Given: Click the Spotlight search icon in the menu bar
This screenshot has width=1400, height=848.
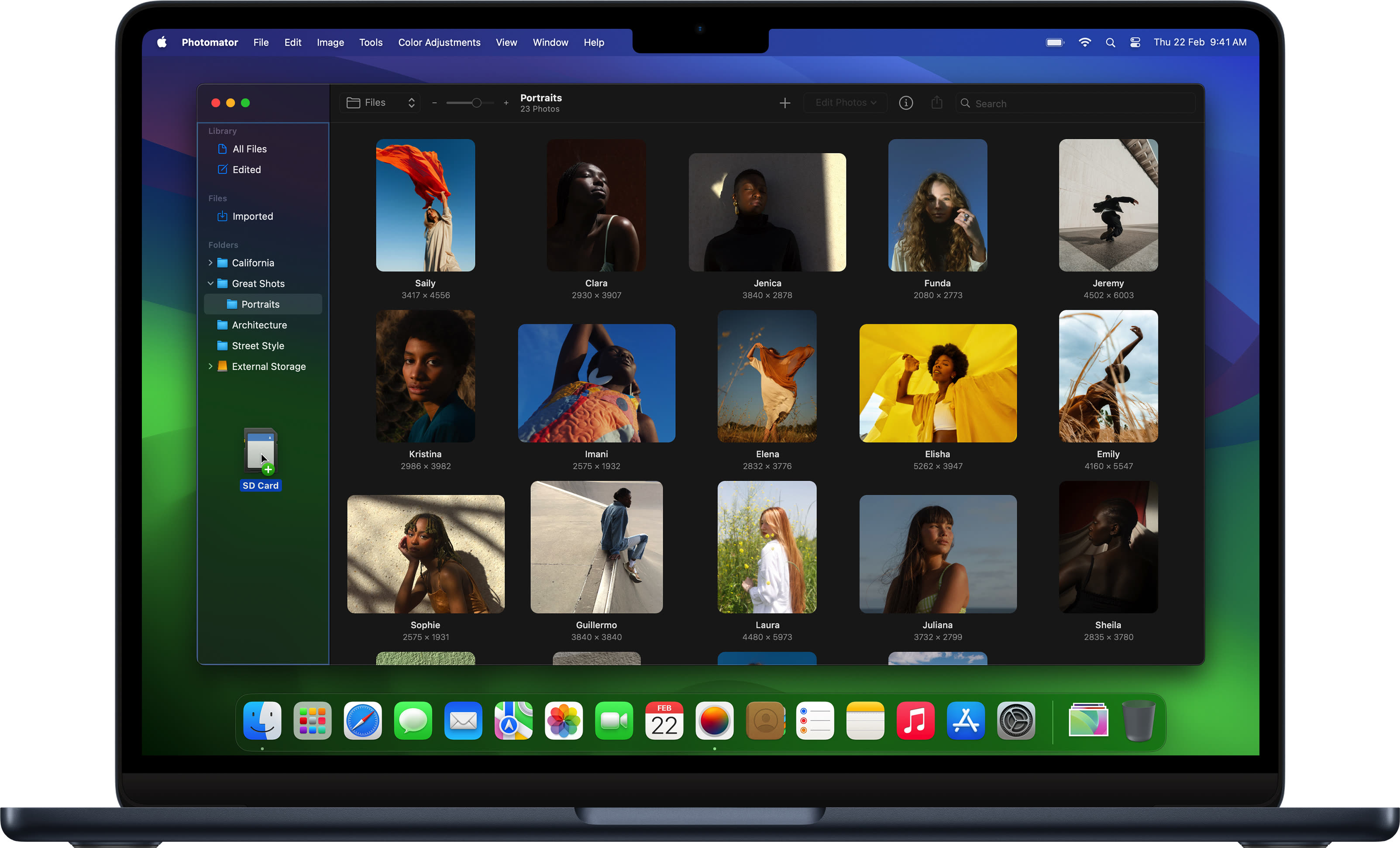Looking at the screenshot, I should 1110,42.
